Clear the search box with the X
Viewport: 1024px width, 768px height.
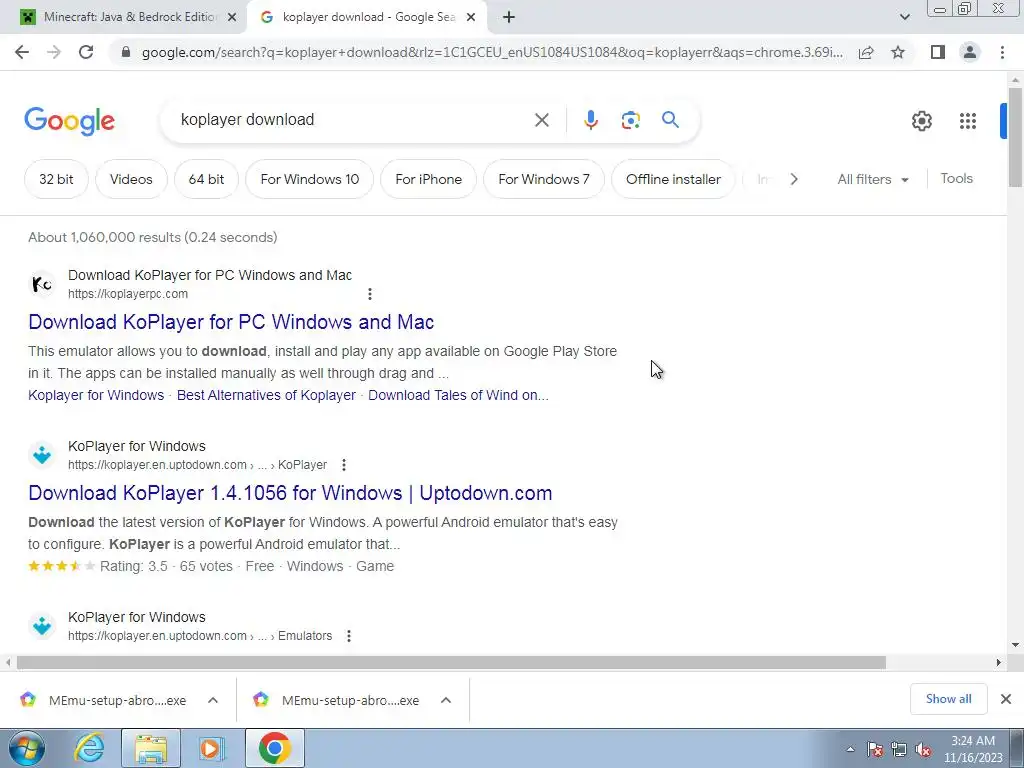click(x=541, y=120)
